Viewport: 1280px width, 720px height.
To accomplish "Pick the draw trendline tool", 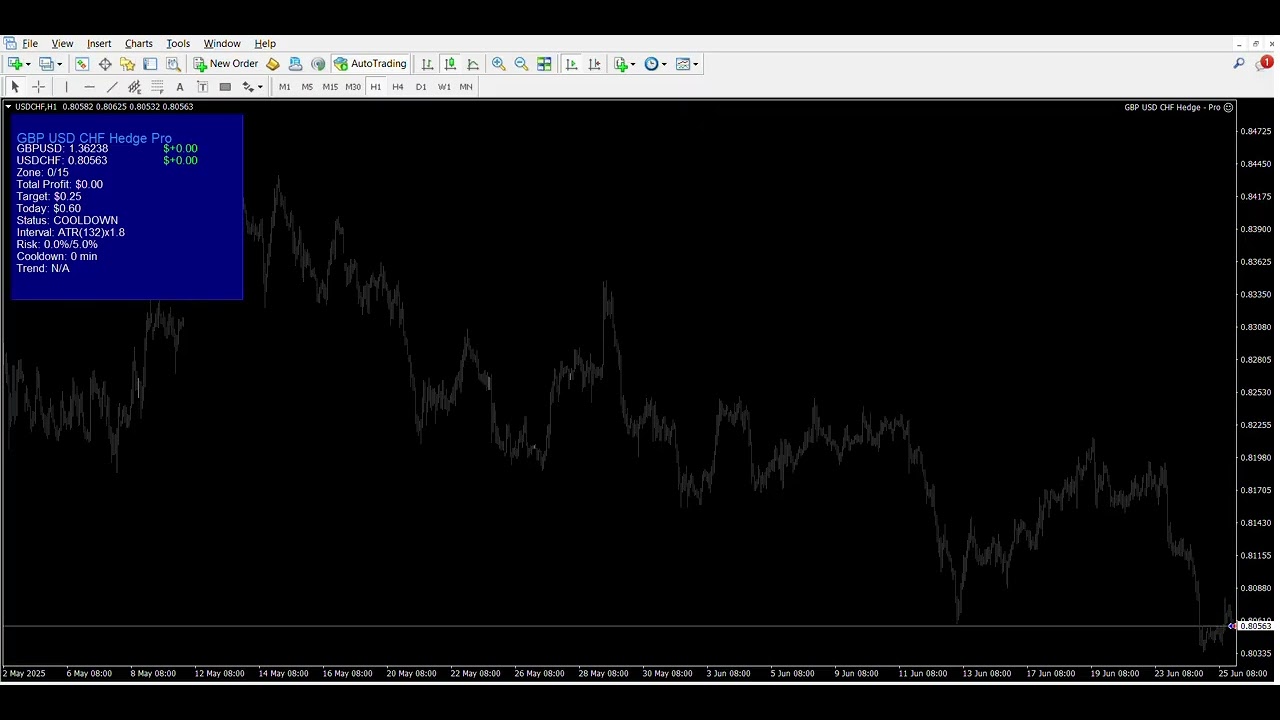I will (112, 87).
